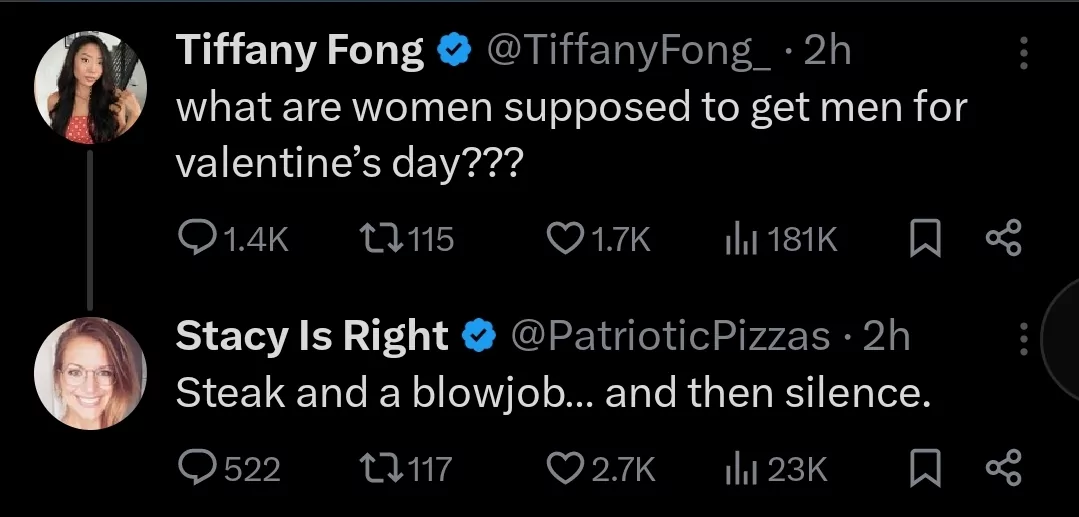Open more options on Tiffany Fong's tweet
1079x517 pixels.
[1023, 53]
